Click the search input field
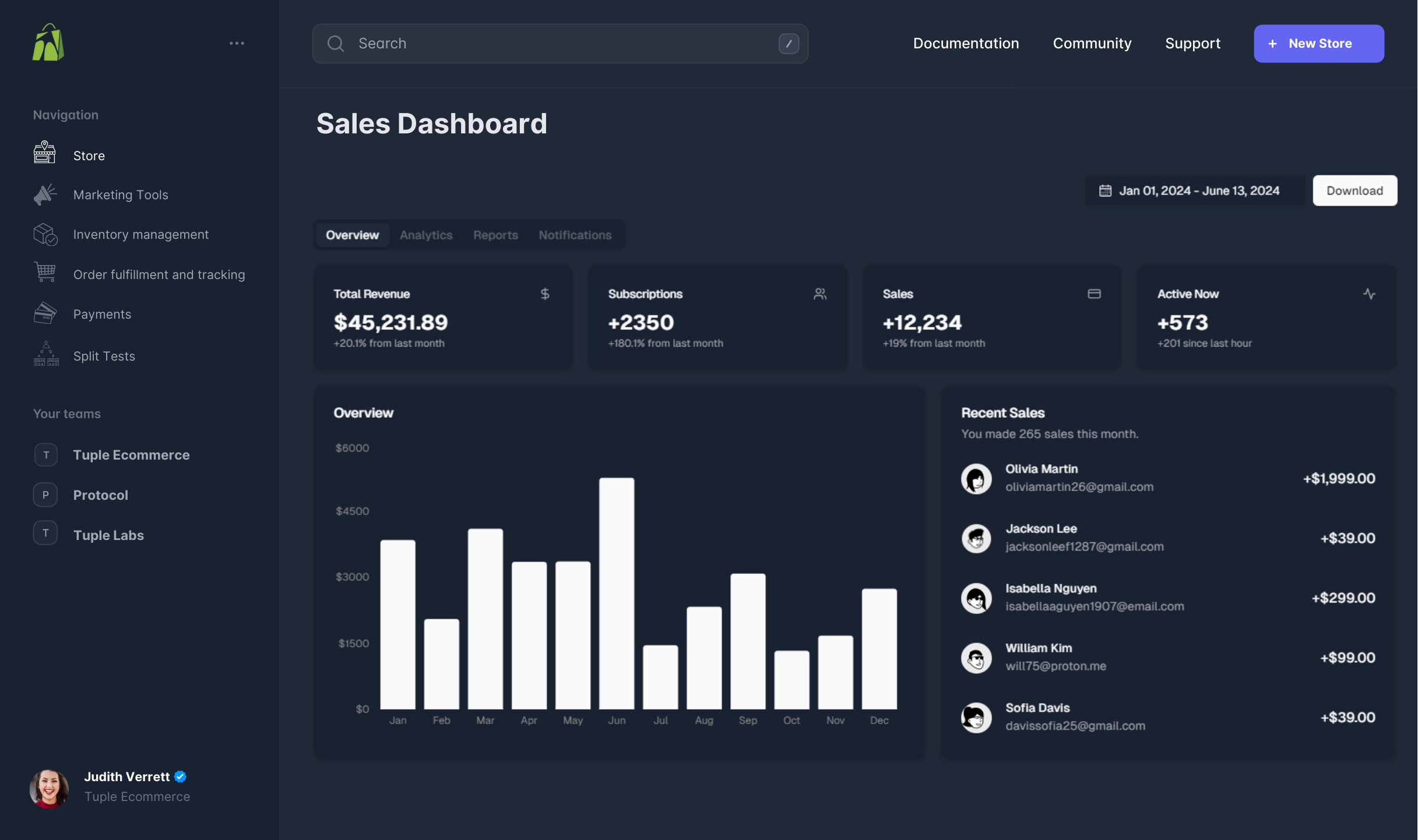 pos(560,43)
